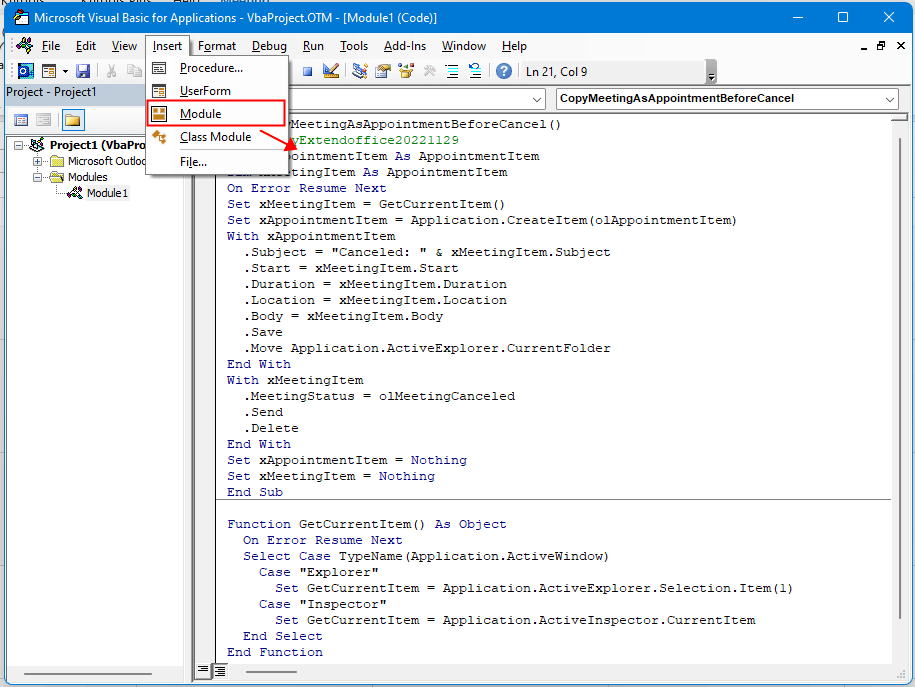Screen dimensions: 915x687
Task: Click toolbar options overflow arrow
Action: 711,72
